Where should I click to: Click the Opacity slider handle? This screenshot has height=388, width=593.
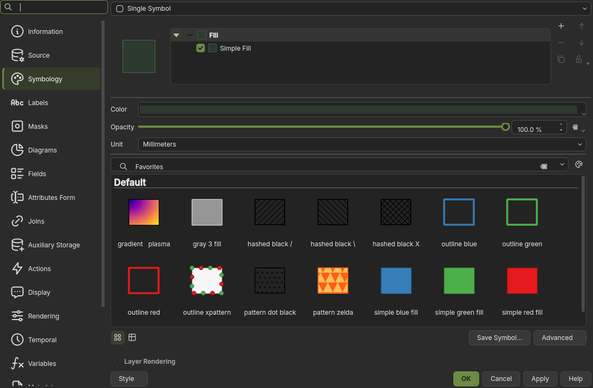point(505,127)
